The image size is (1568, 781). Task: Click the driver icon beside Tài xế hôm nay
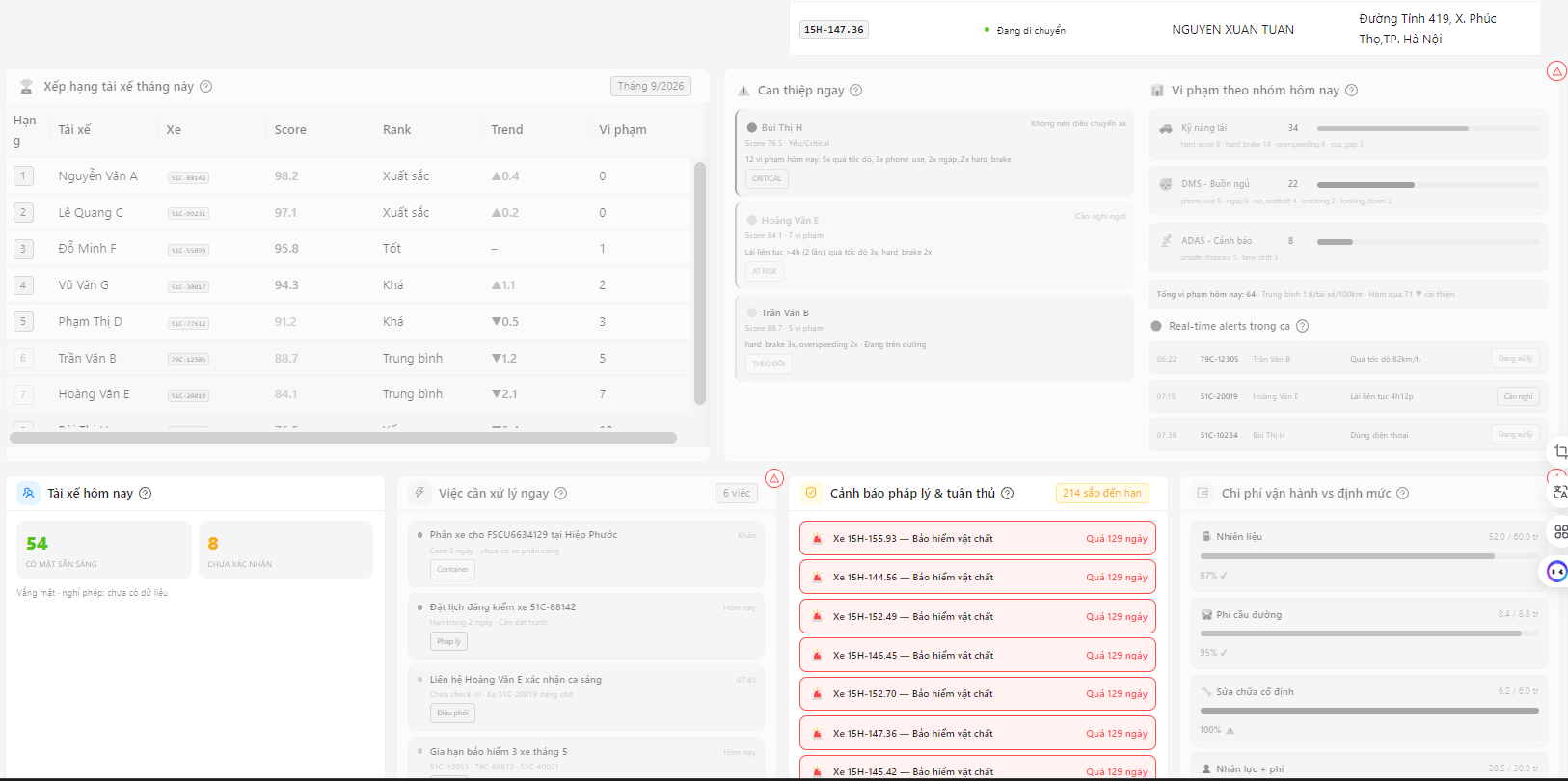click(28, 493)
